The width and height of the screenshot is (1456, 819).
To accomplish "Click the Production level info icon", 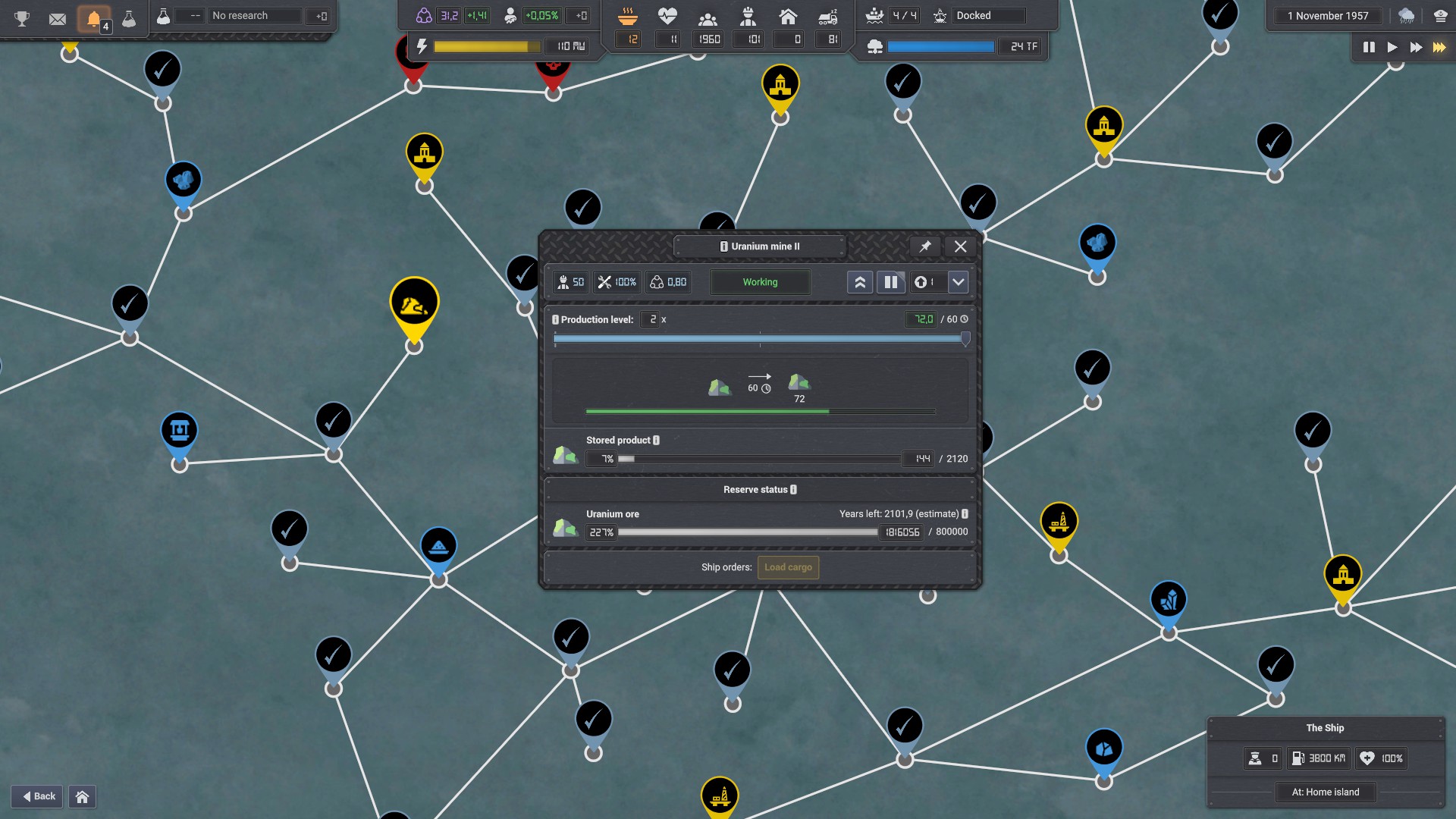I will click(555, 320).
